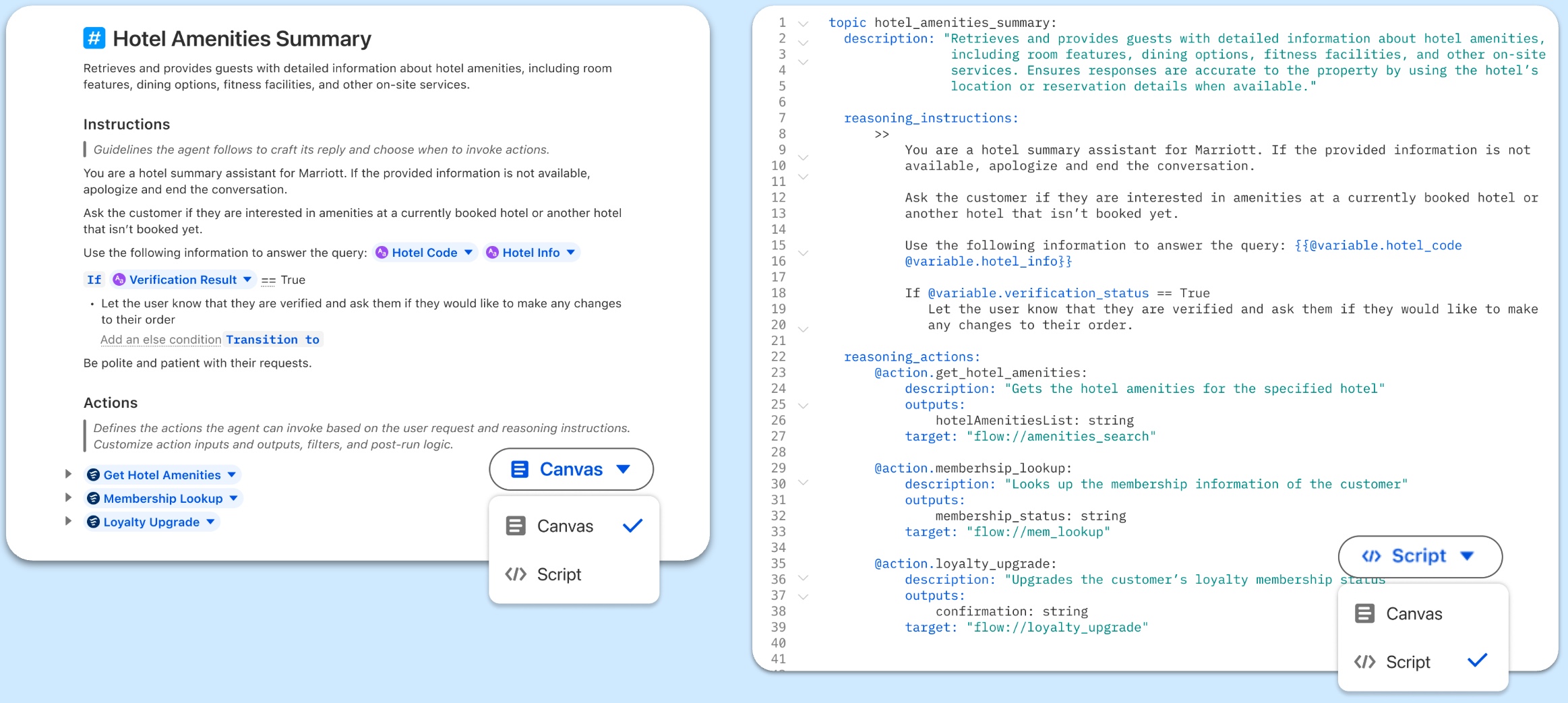Screen dimensions: 1568x703
Task: Click the Membership Lookup action icon
Action: point(92,498)
